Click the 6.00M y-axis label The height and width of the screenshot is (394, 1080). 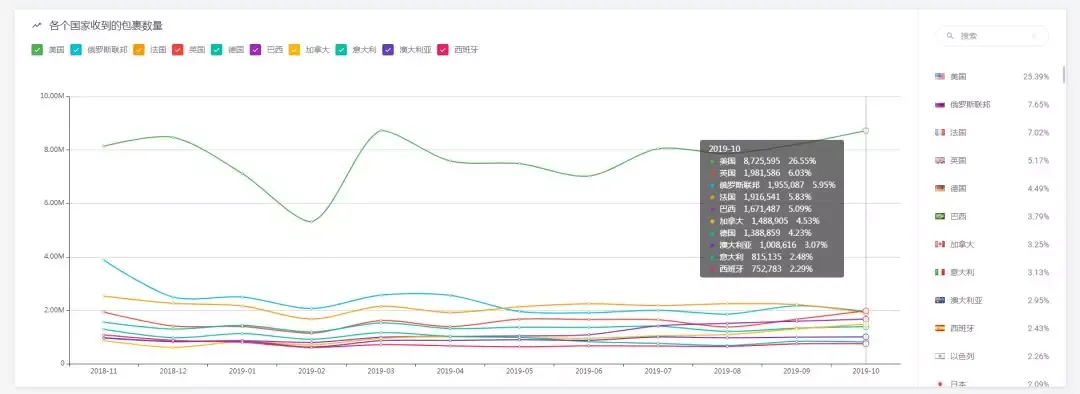(x=54, y=203)
